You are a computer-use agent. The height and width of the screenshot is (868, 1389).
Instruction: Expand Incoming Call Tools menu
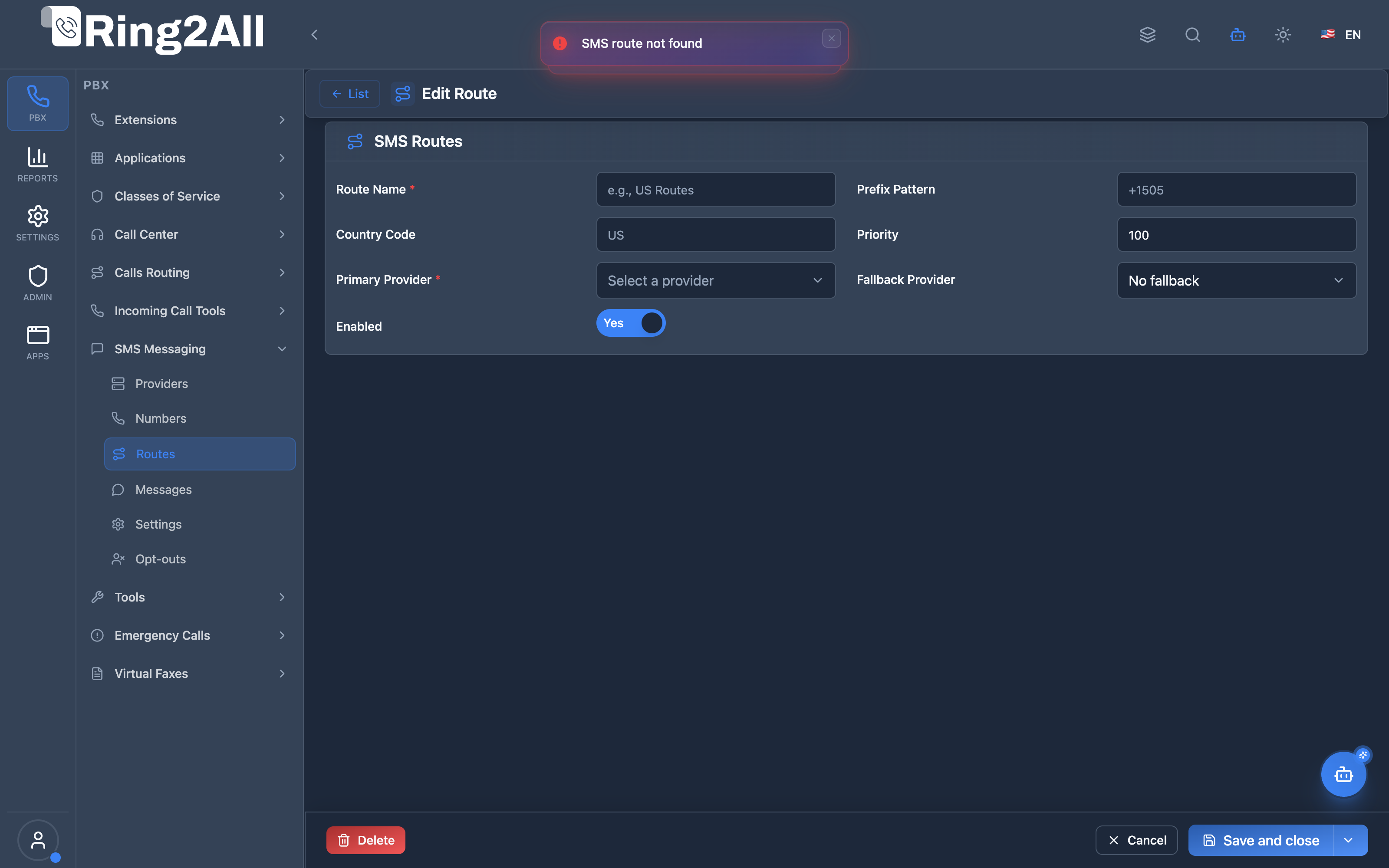(x=189, y=311)
